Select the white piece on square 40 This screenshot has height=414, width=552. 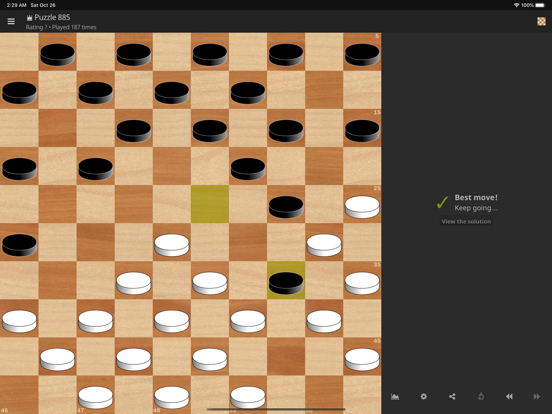click(x=324, y=321)
